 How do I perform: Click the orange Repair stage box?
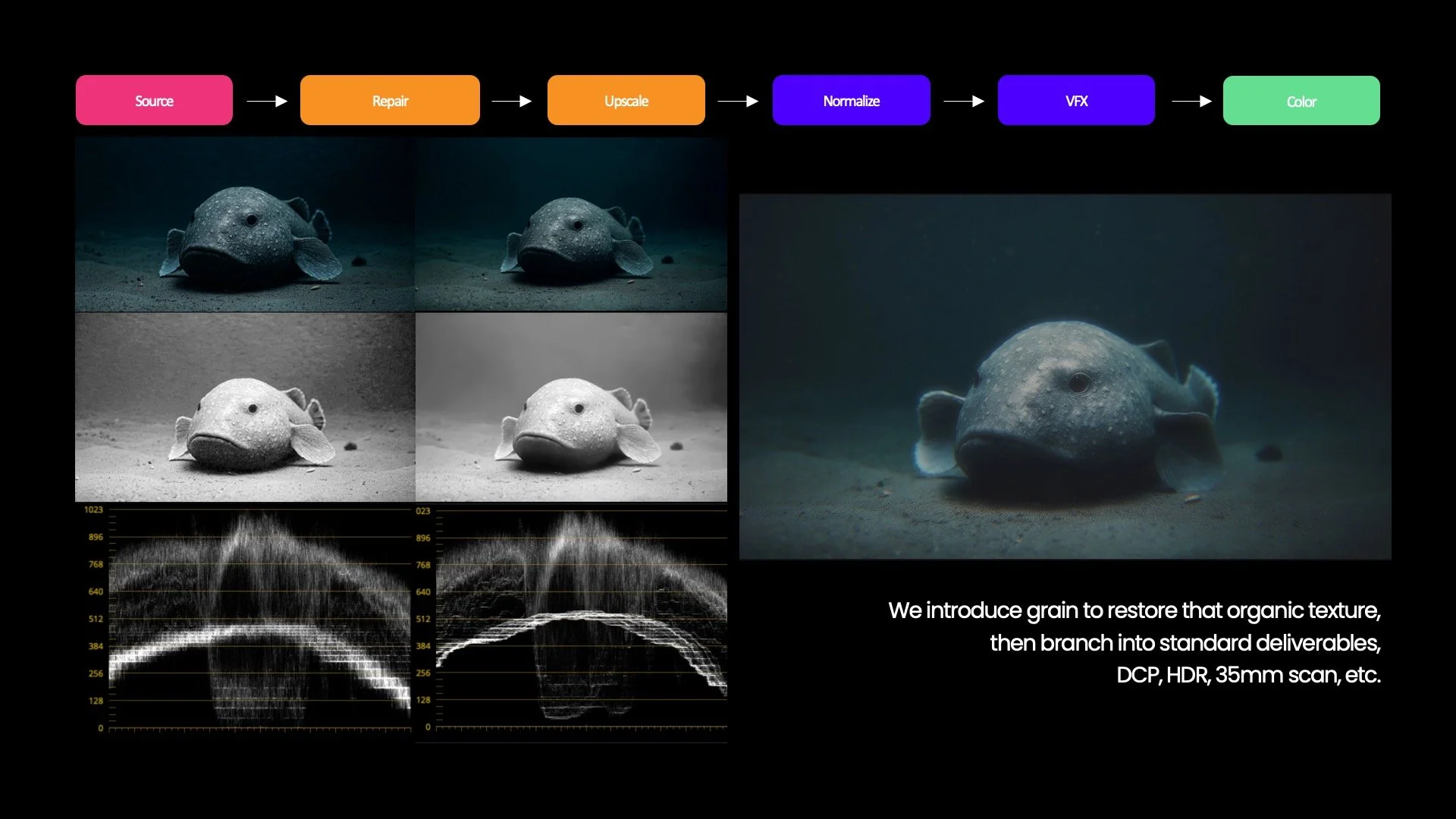(x=390, y=100)
